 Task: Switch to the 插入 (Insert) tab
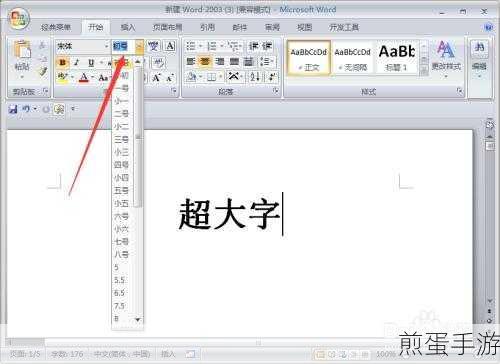(128, 27)
